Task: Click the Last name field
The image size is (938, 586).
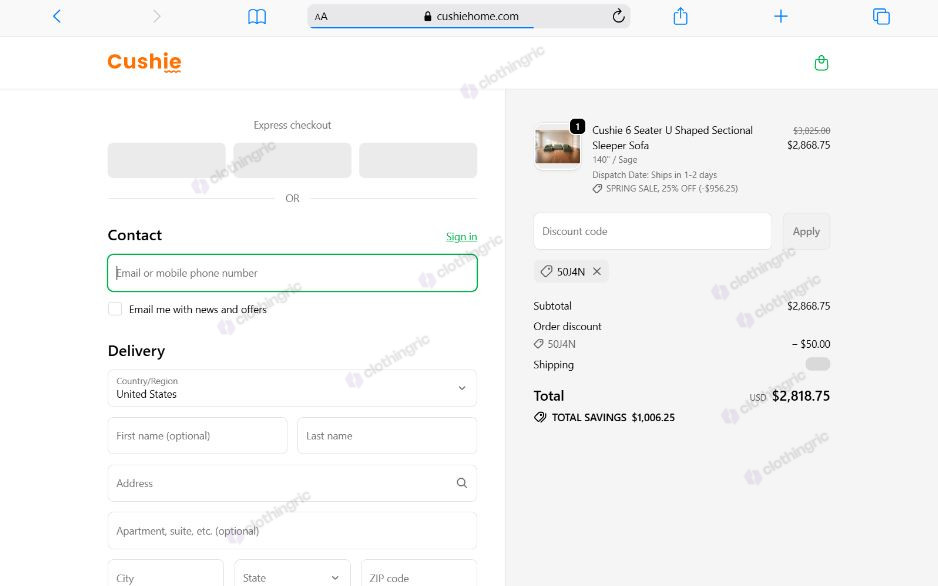Action: point(387,436)
